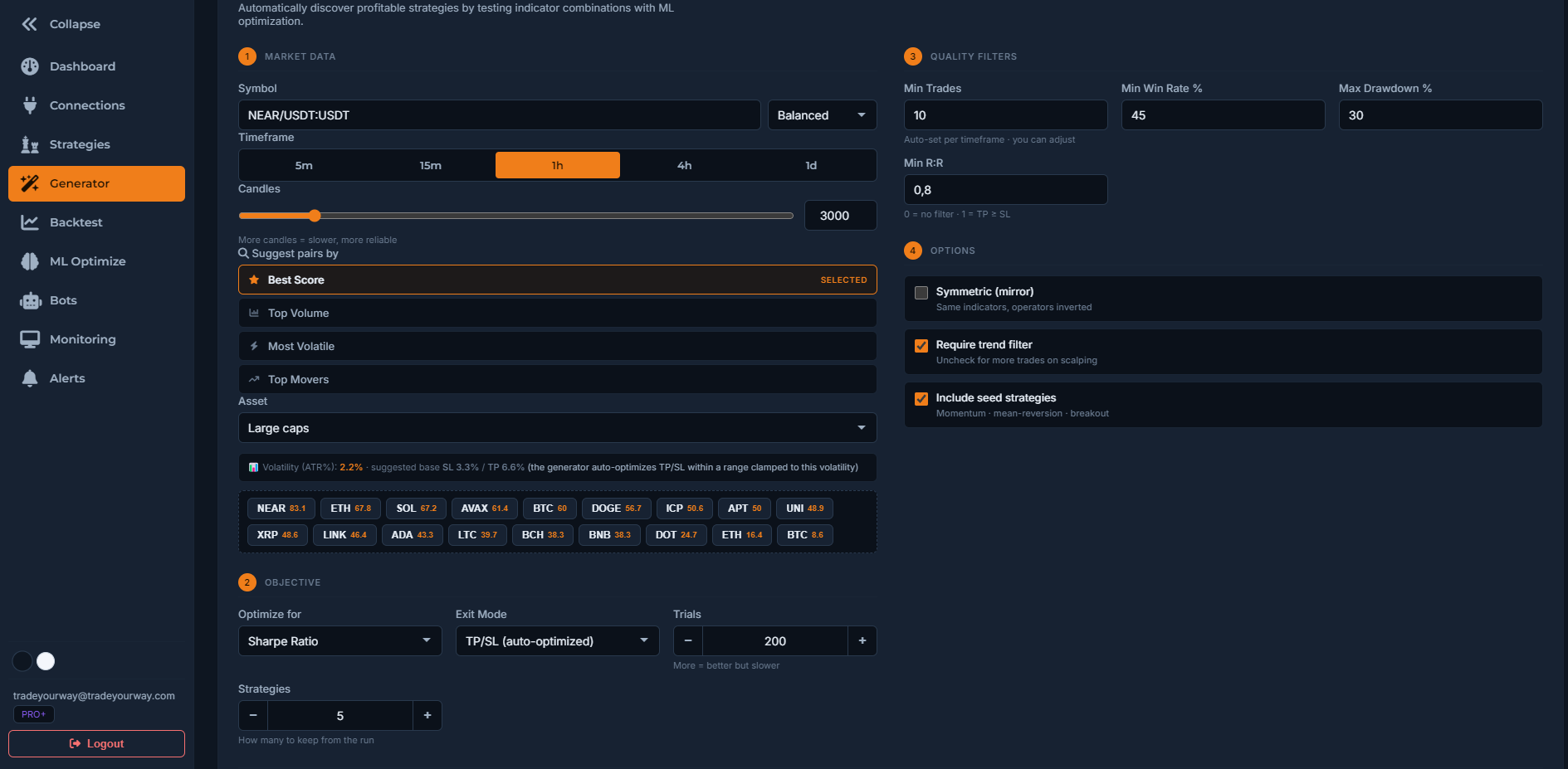Click the Logout button

click(x=96, y=743)
